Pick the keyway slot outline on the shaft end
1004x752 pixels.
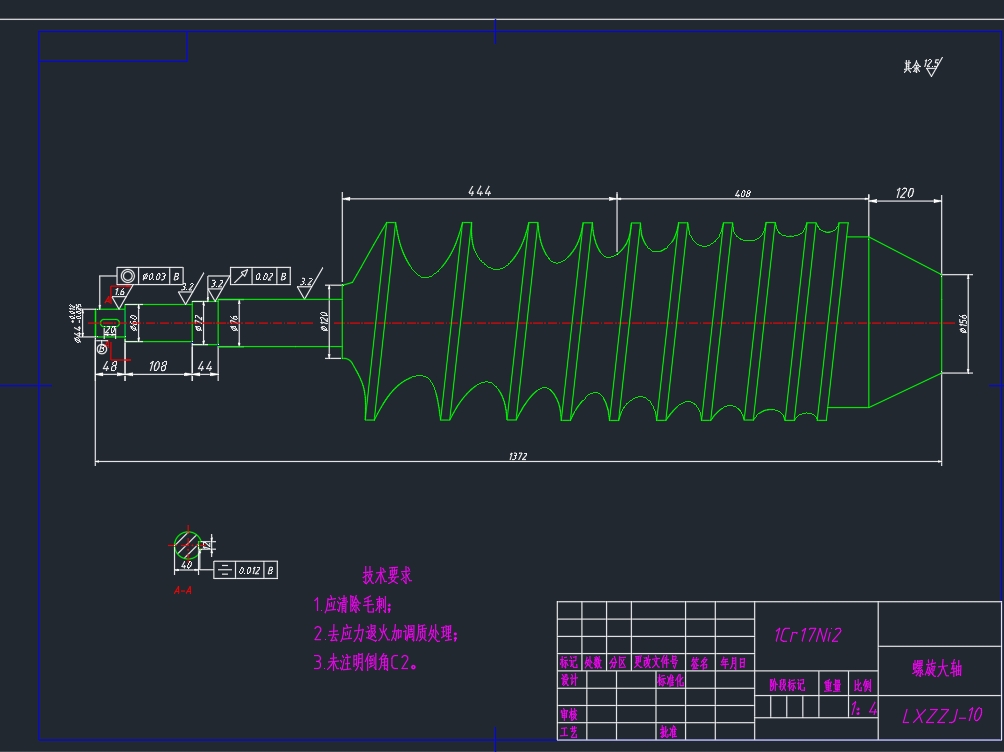pyautogui.click(x=110, y=322)
